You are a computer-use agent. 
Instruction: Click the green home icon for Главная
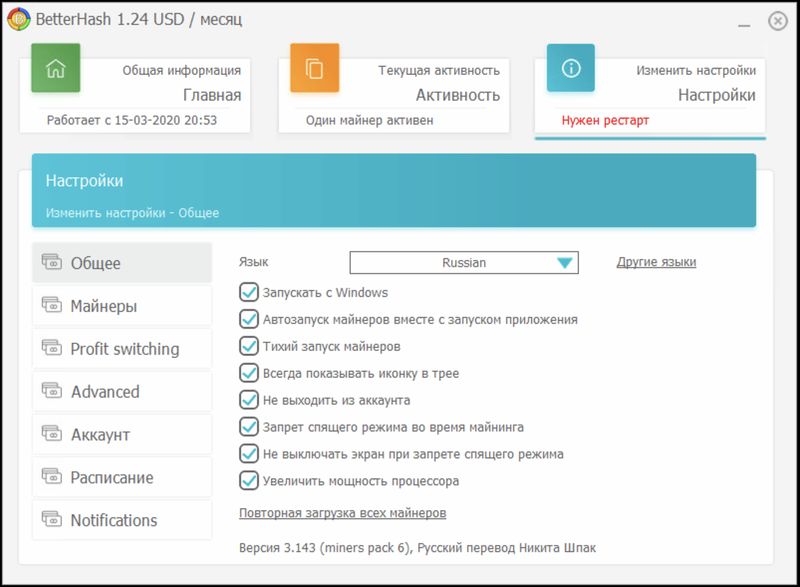[55, 68]
